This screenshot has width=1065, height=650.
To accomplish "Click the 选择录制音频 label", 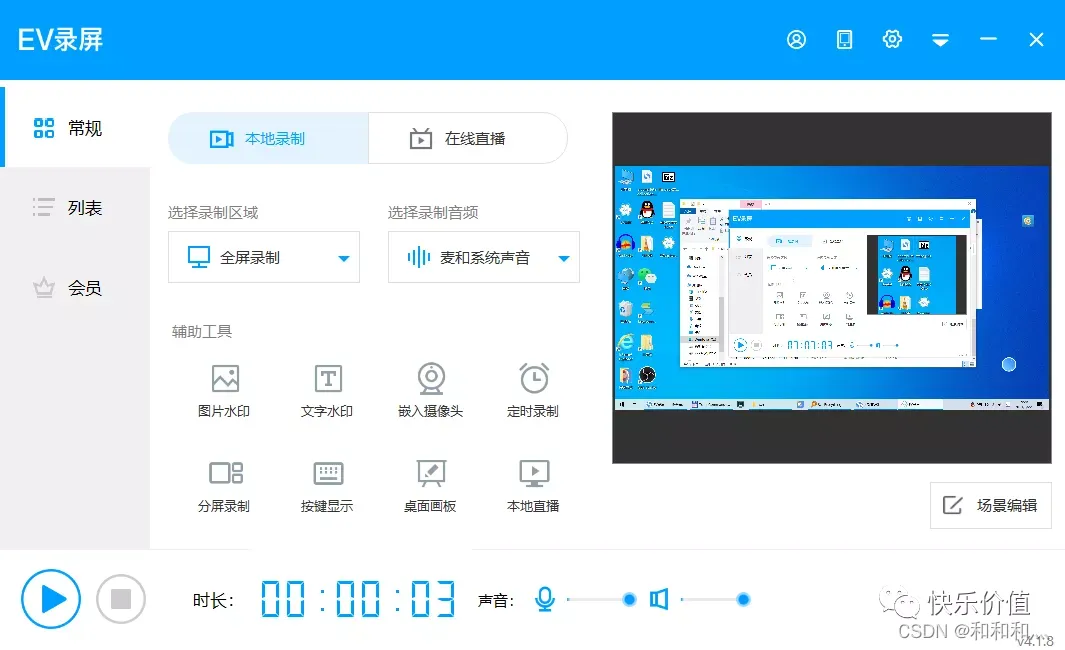I will 433,213.
